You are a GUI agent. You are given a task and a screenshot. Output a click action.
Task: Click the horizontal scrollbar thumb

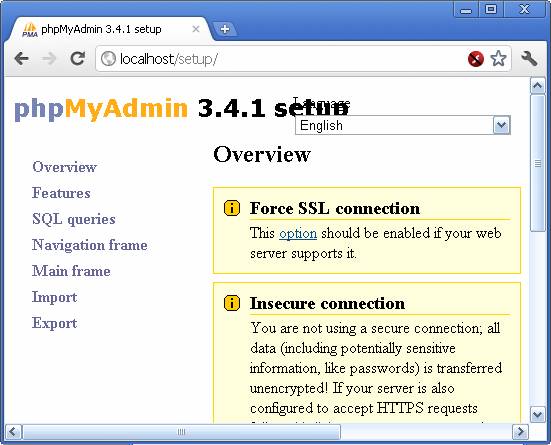181,432
